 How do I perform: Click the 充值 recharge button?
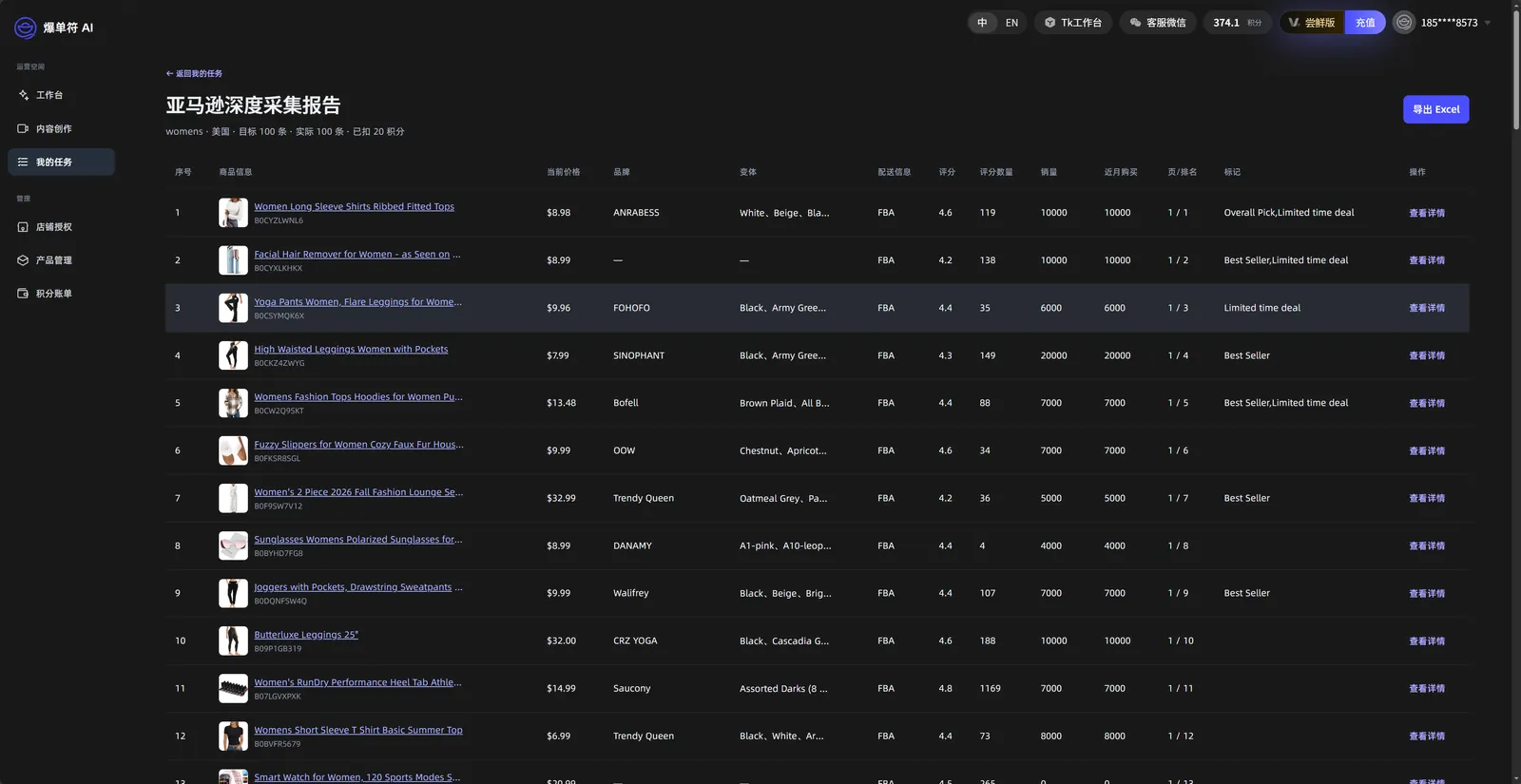[x=1365, y=23]
